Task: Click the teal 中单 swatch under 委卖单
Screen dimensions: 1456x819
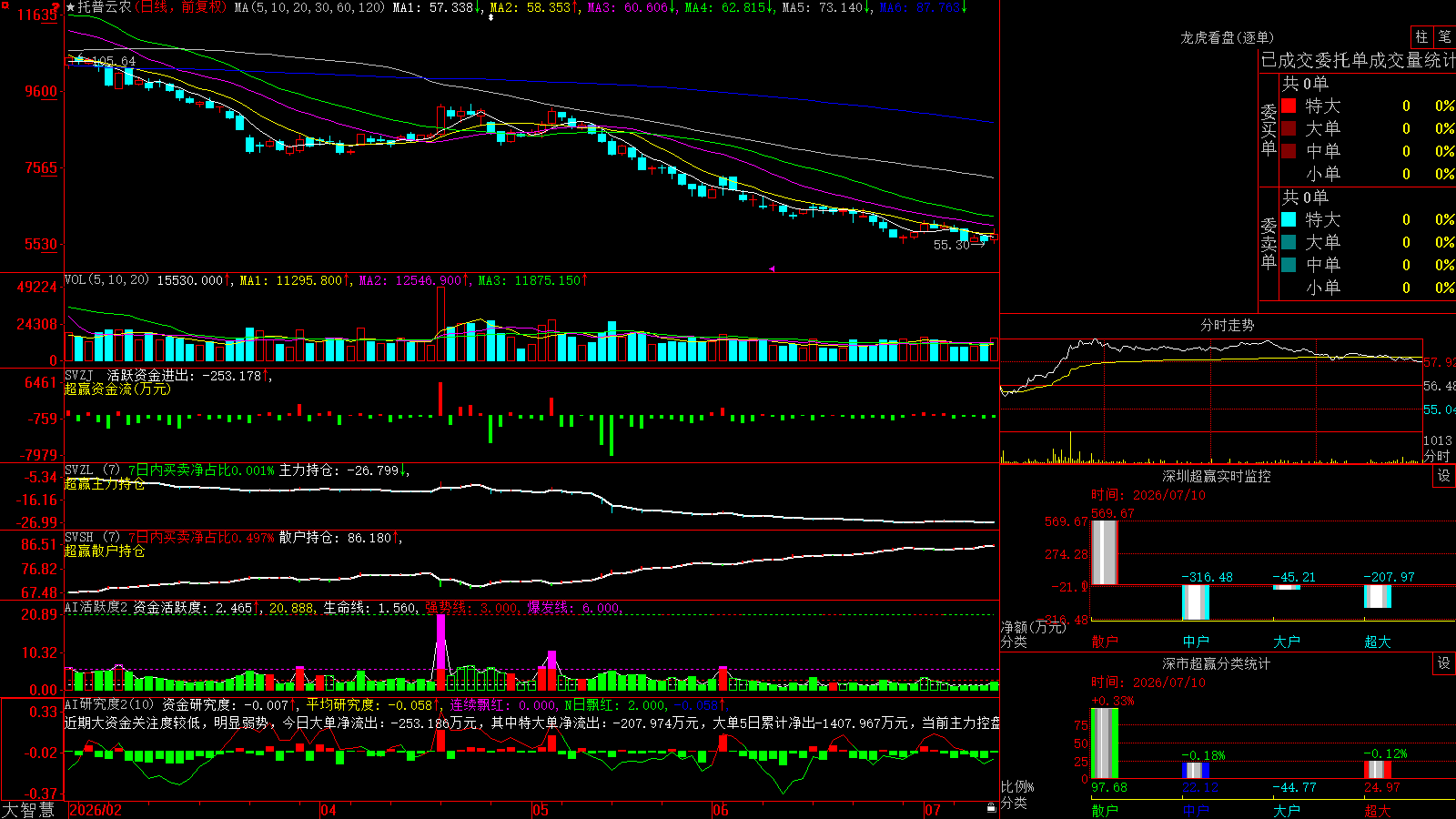Action: (x=1289, y=264)
